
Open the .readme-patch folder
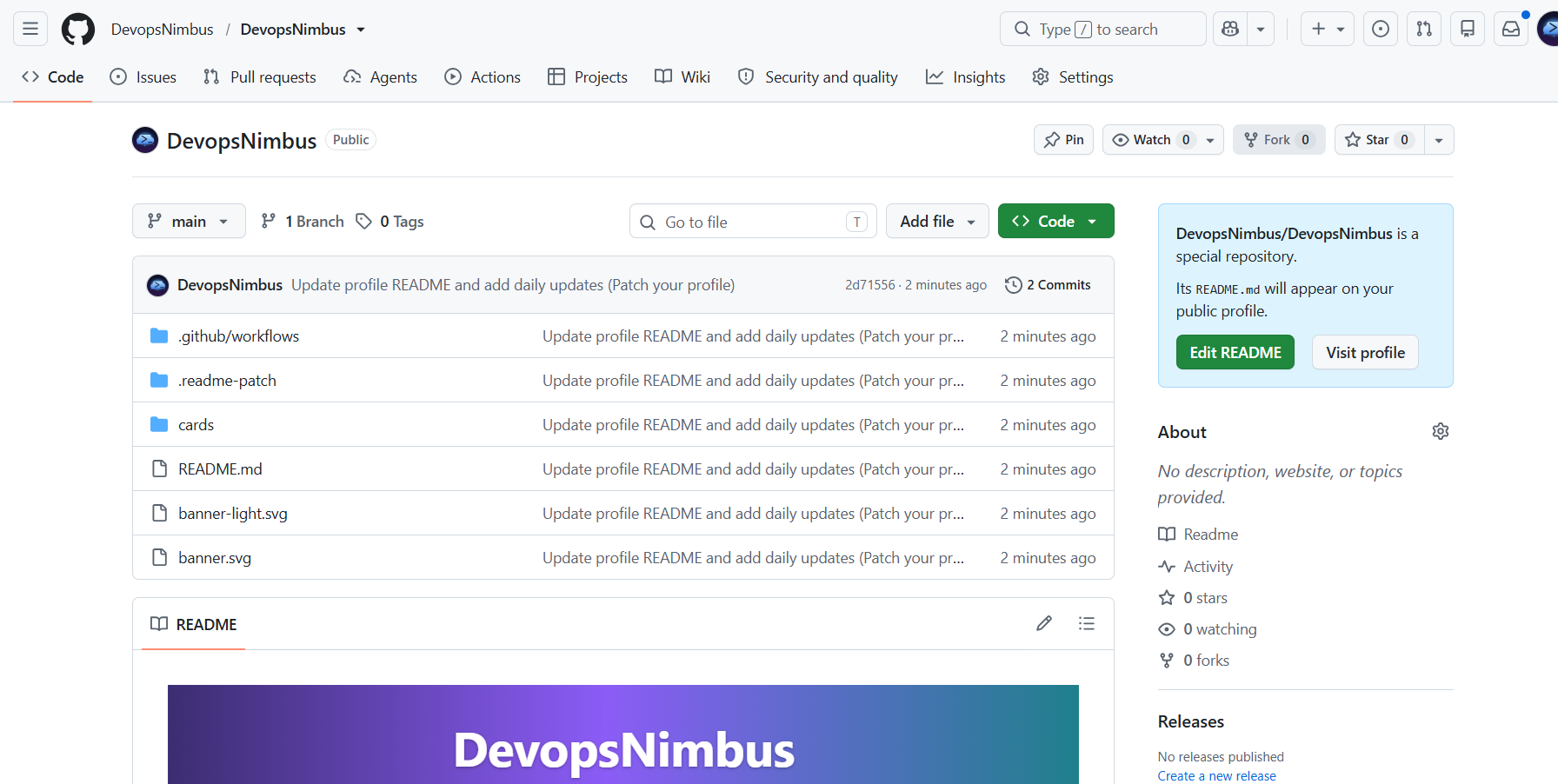[x=227, y=380]
